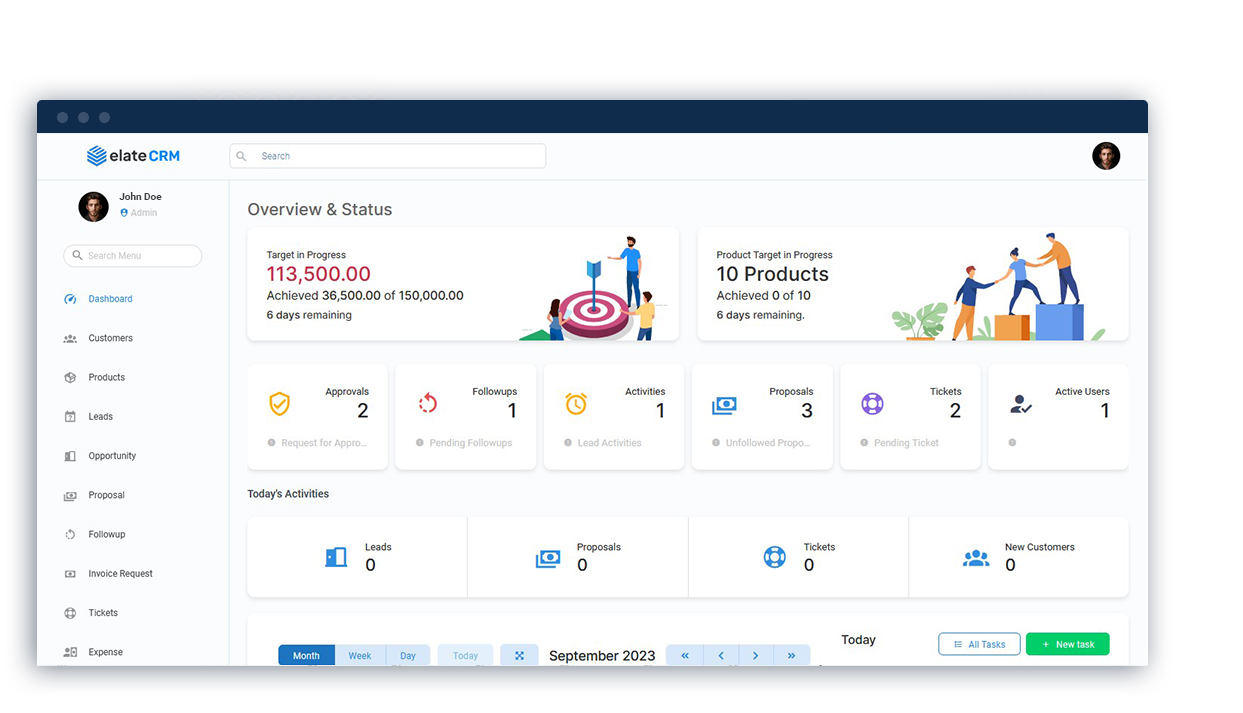This screenshot has height=713, width=1243.
Task: Click the Tickets lifebuoy icon in status card
Action: tap(872, 404)
